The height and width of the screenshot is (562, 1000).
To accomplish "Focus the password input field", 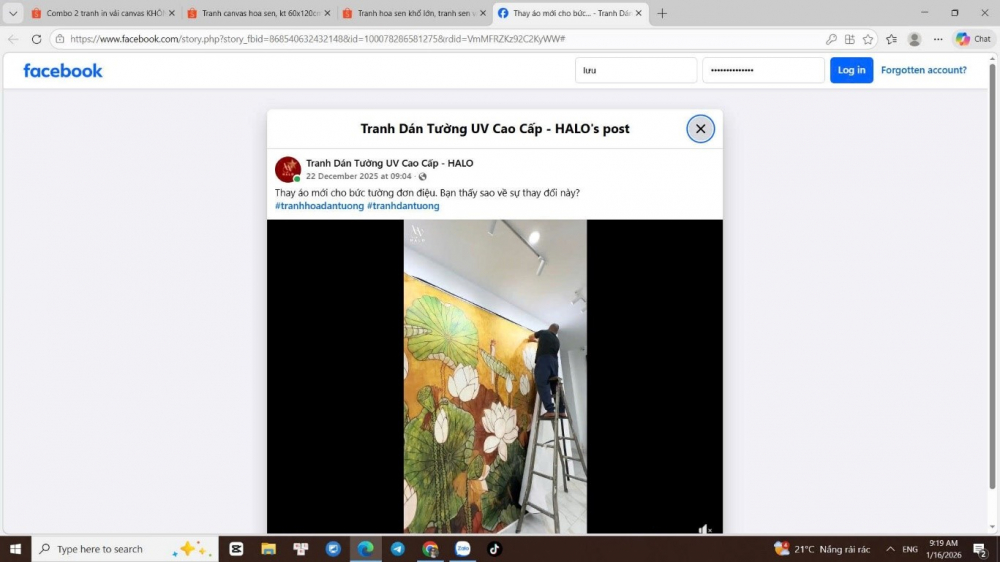I will [763, 70].
